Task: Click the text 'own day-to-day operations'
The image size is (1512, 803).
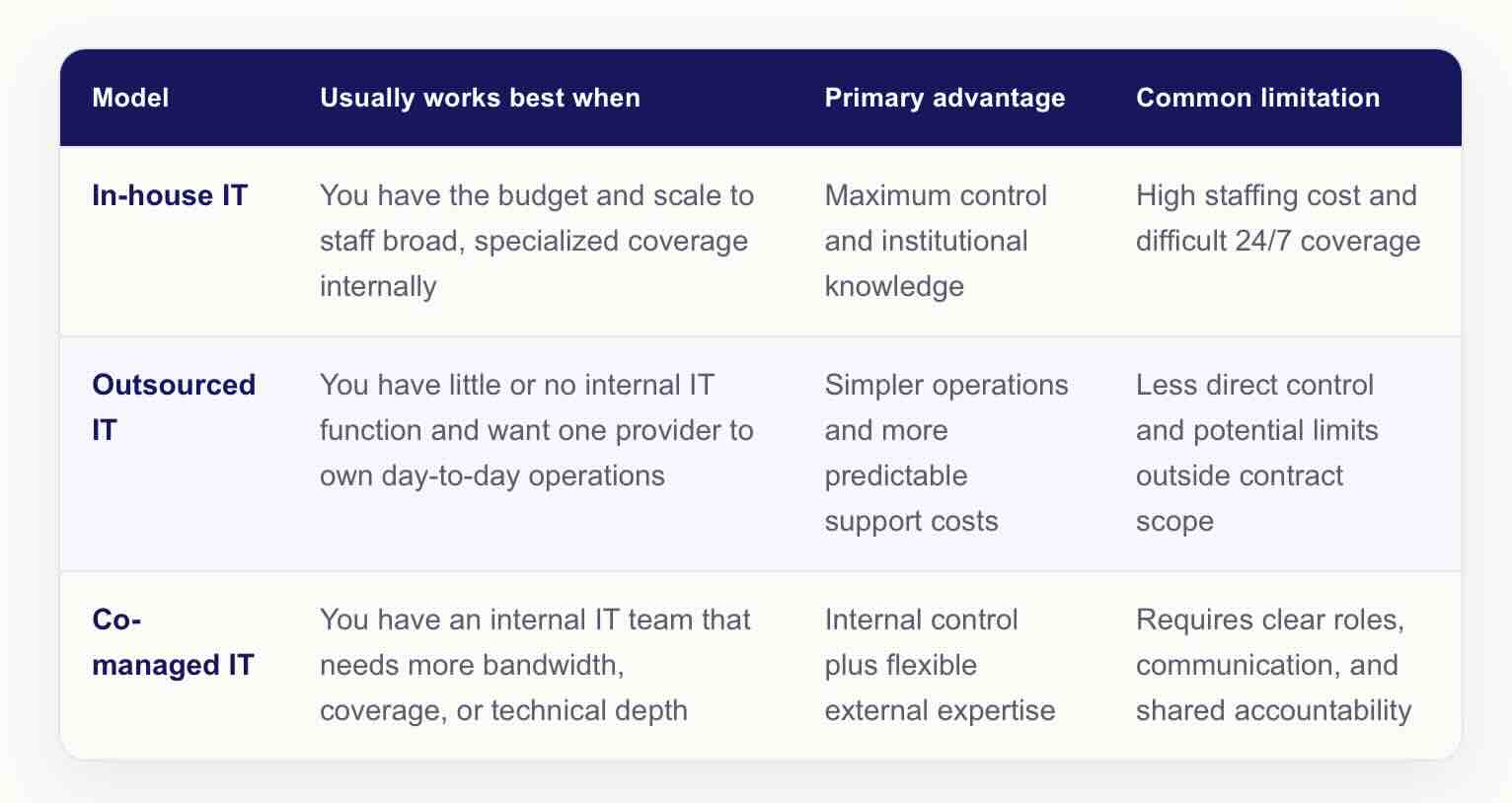Action: [492, 475]
